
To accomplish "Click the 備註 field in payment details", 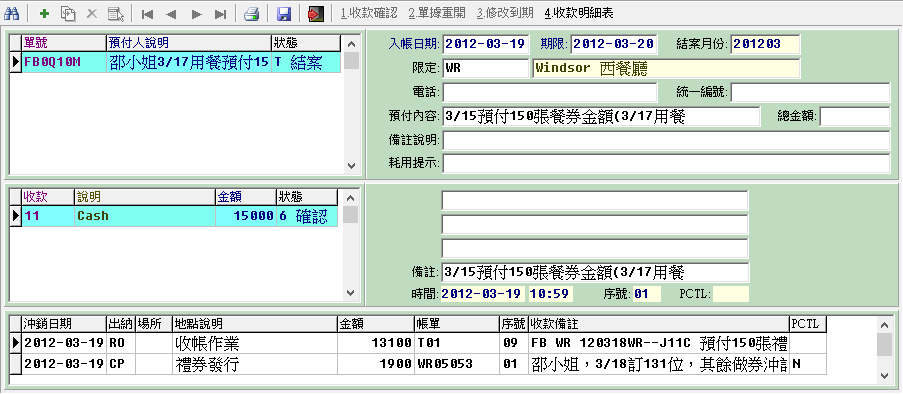I will (595, 272).
